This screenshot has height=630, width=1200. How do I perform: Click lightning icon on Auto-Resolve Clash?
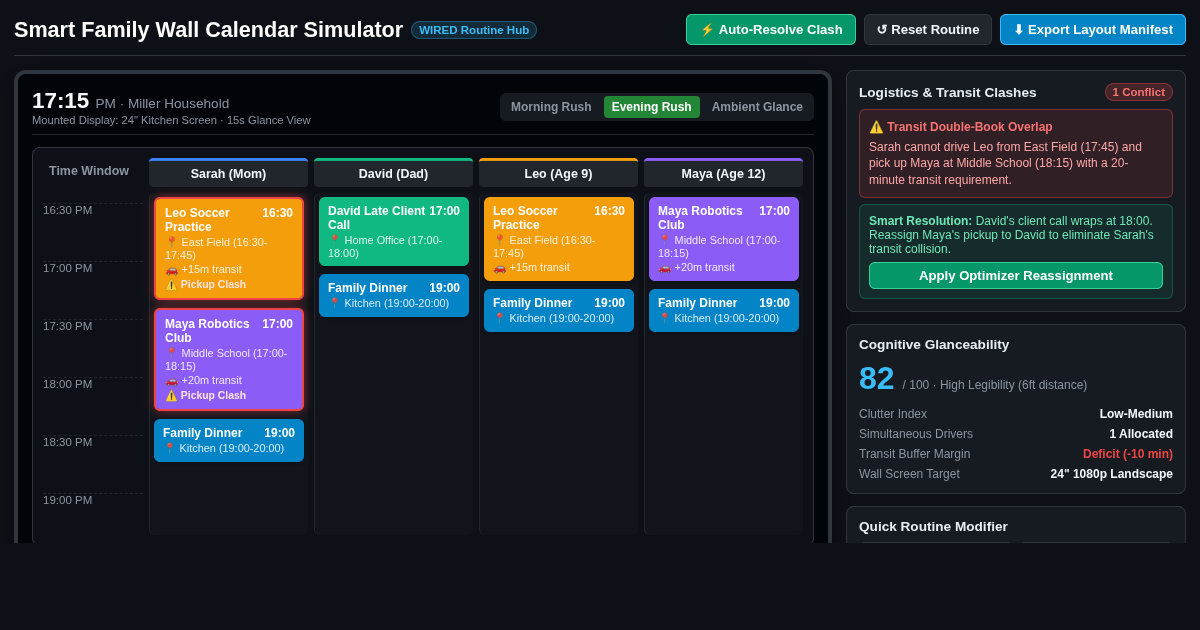[x=707, y=30]
